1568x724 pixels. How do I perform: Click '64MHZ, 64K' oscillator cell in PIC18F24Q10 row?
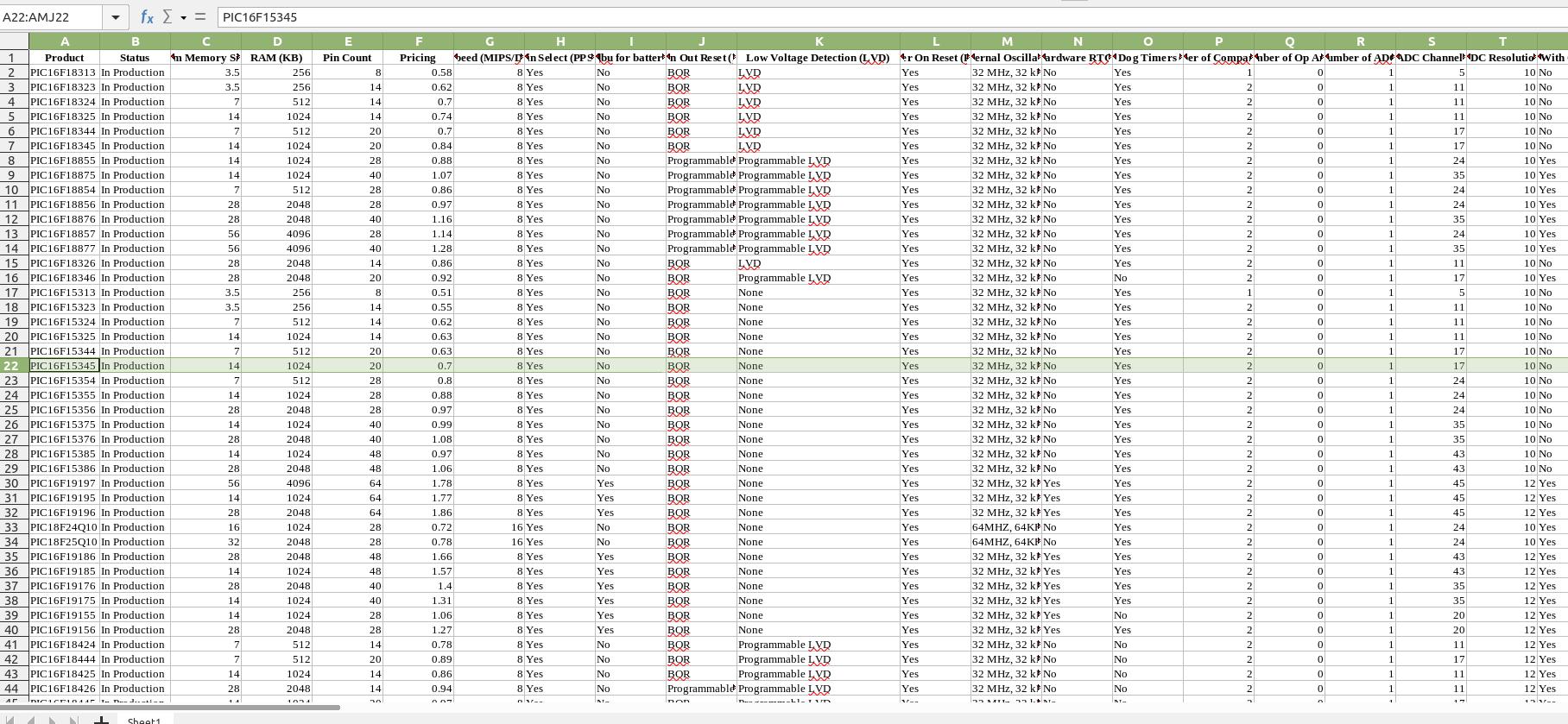click(1006, 526)
